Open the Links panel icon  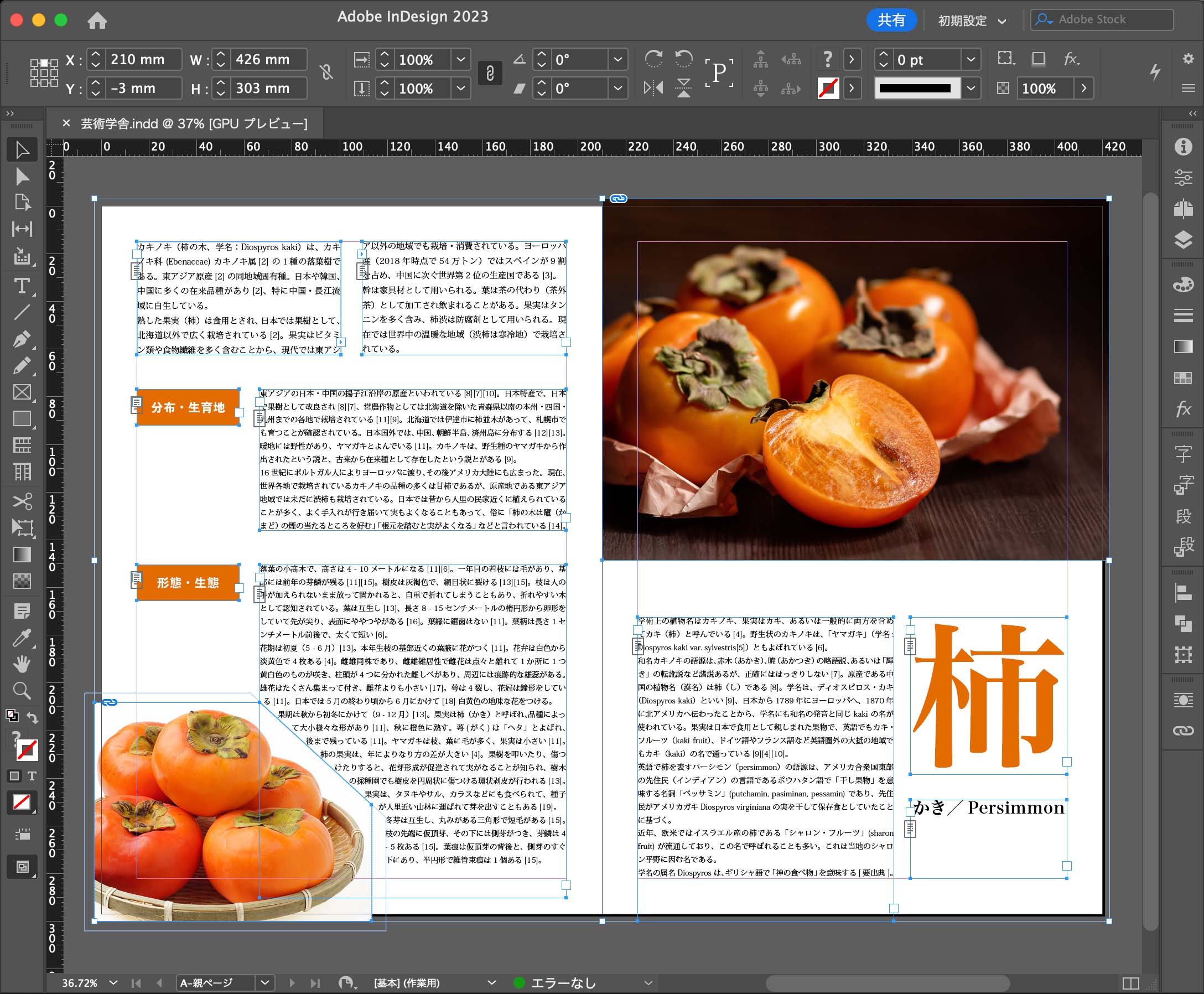pyautogui.click(x=1183, y=731)
